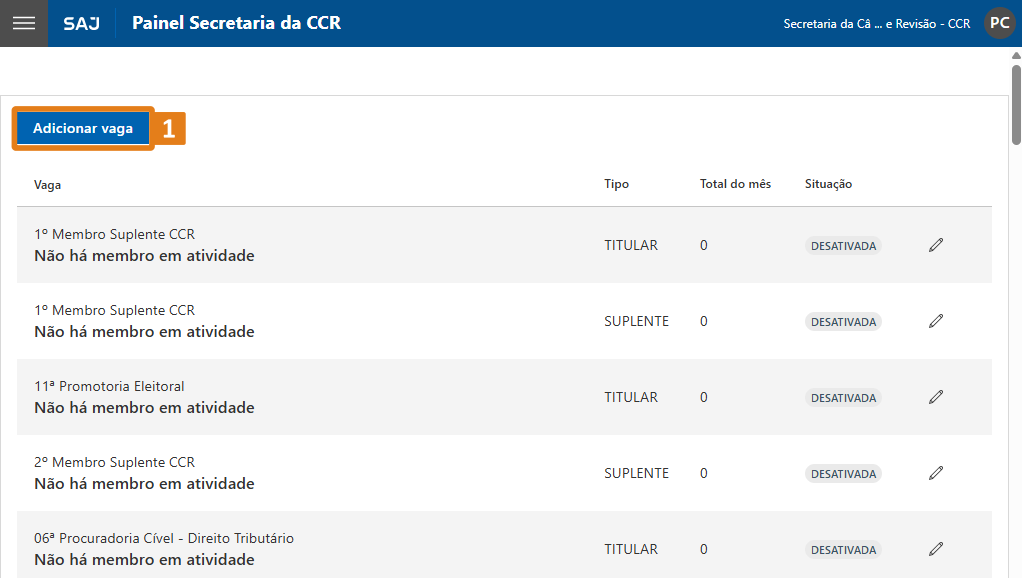The height and width of the screenshot is (578, 1022).
Task: Click the Total do mês column header
Action: (735, 184)
